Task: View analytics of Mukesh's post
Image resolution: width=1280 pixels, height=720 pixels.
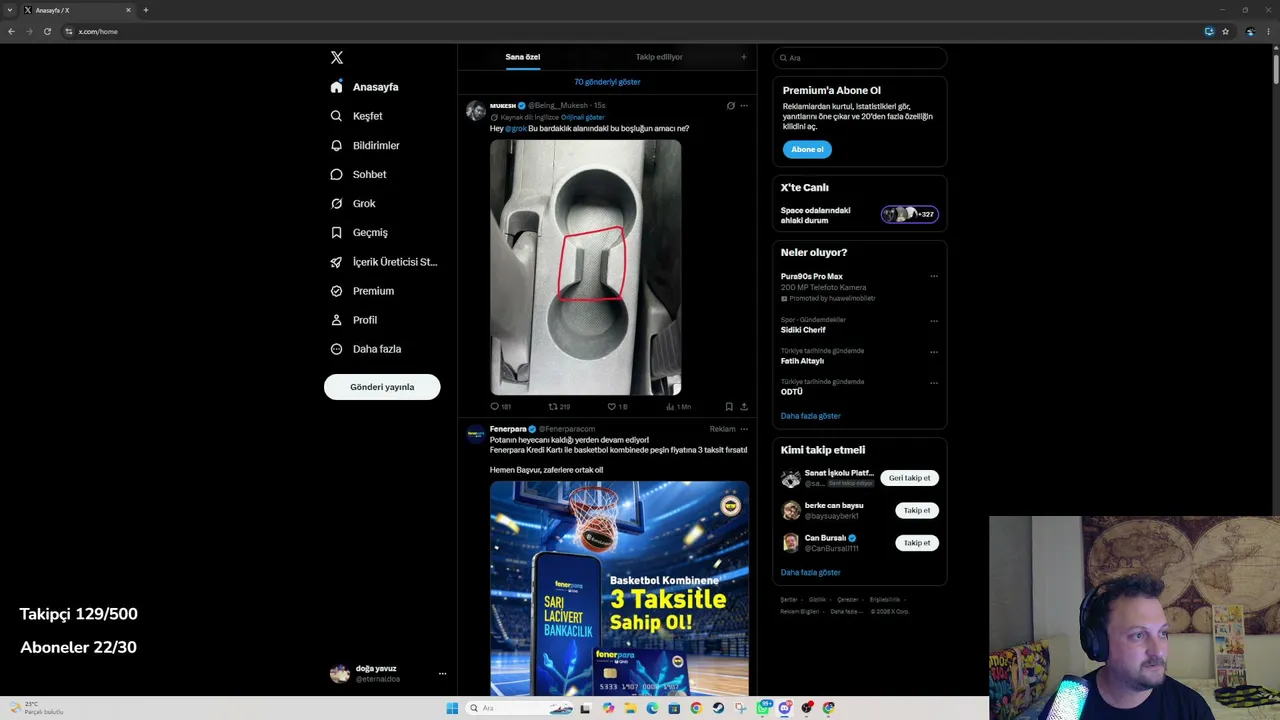Action: pos(678,407)
